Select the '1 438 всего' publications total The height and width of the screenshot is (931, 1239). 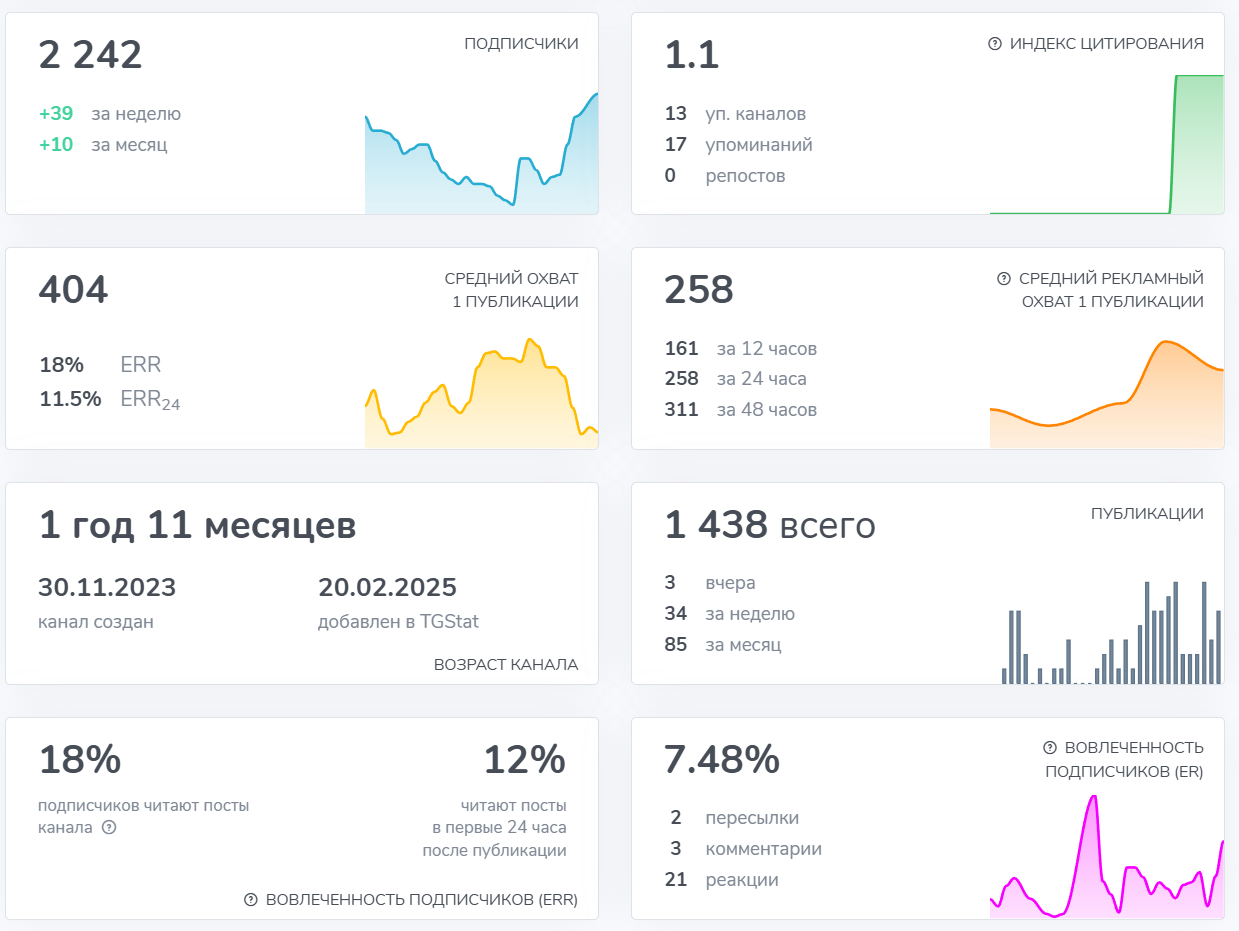pos(770,525)
